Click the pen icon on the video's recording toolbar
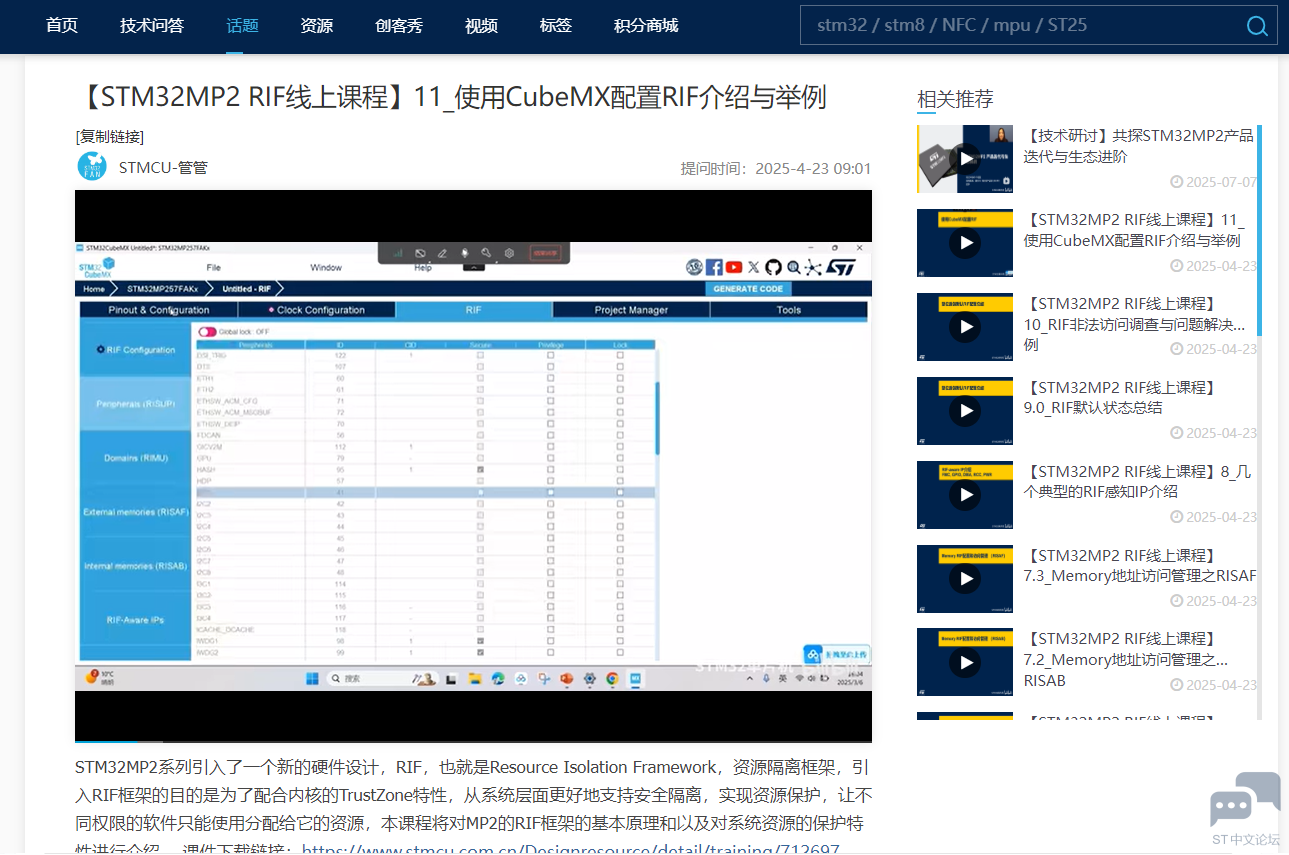 [442, 254]
